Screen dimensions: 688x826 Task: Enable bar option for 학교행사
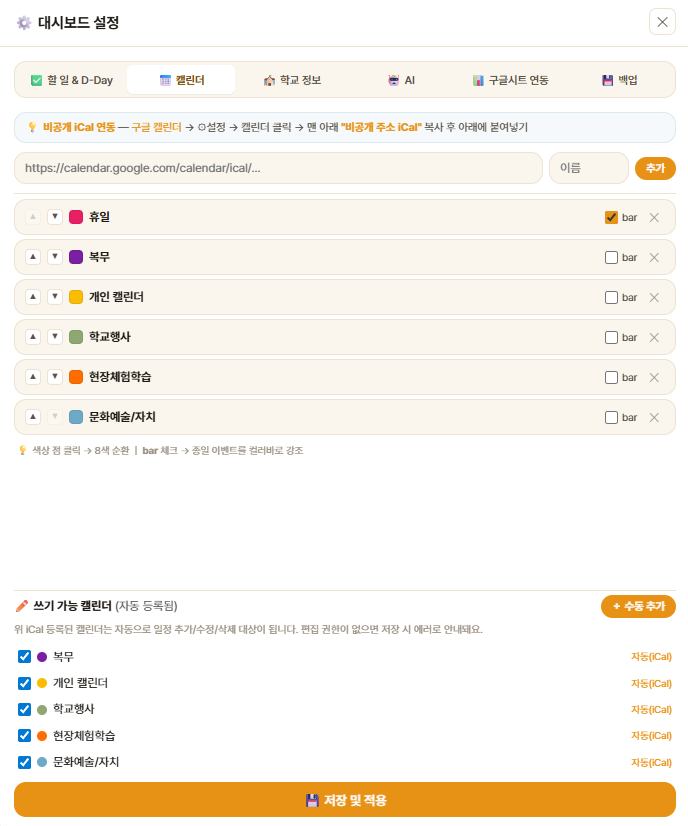coord(611,338)
